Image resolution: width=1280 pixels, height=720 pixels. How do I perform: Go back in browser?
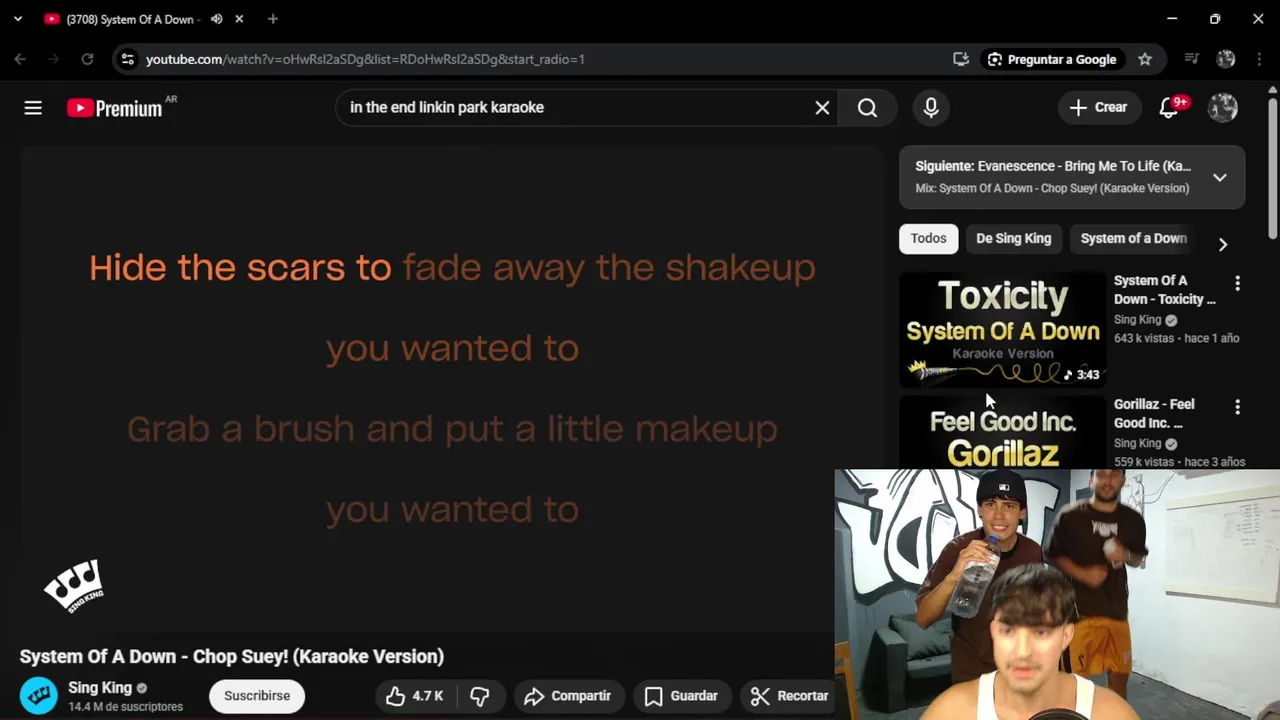[x=20, y=59]
